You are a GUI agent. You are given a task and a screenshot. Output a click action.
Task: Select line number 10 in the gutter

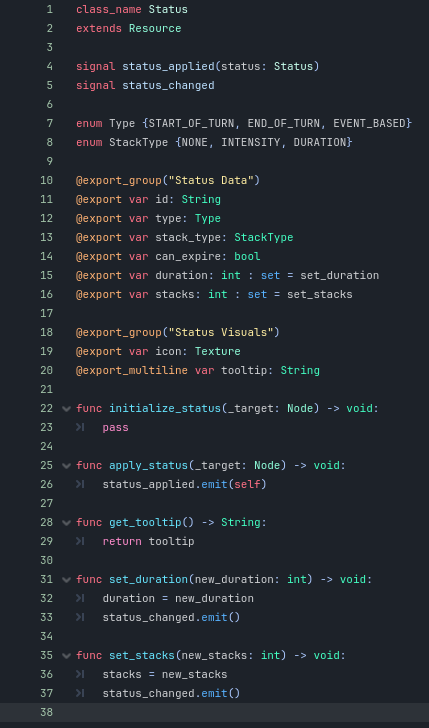point(46,180)
